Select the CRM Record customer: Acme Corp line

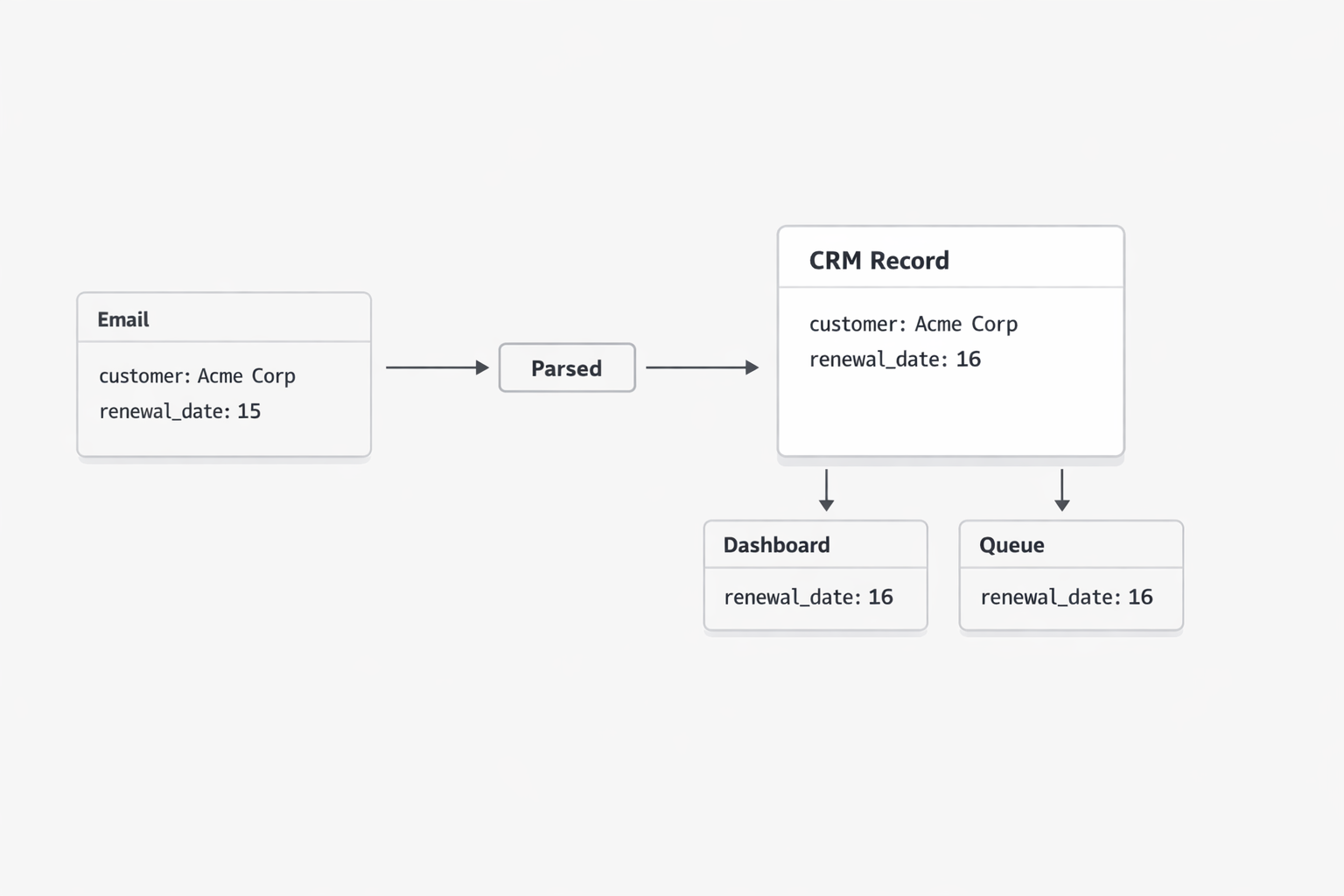tap(913, 325)
